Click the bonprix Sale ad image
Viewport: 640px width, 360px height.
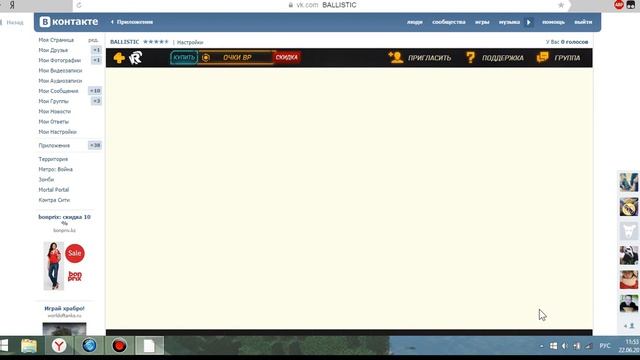[x=64, y=266]
